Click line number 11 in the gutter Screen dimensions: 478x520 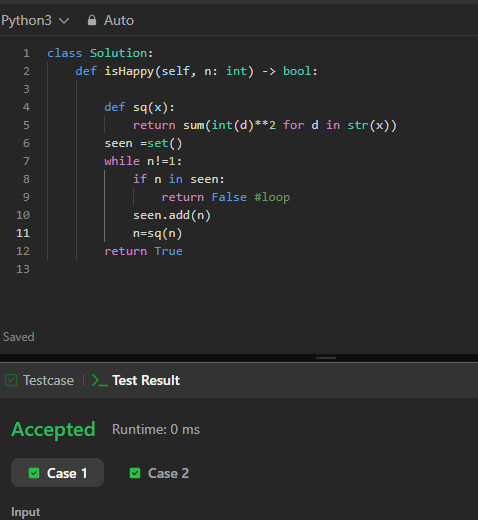(23, 233)
